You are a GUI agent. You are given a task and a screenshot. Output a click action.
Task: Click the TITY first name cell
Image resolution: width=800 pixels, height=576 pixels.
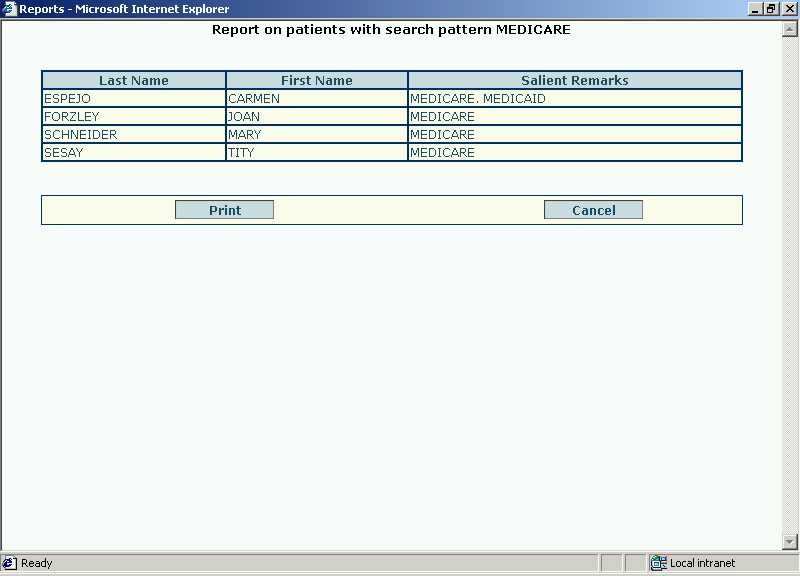click(317, 153)
